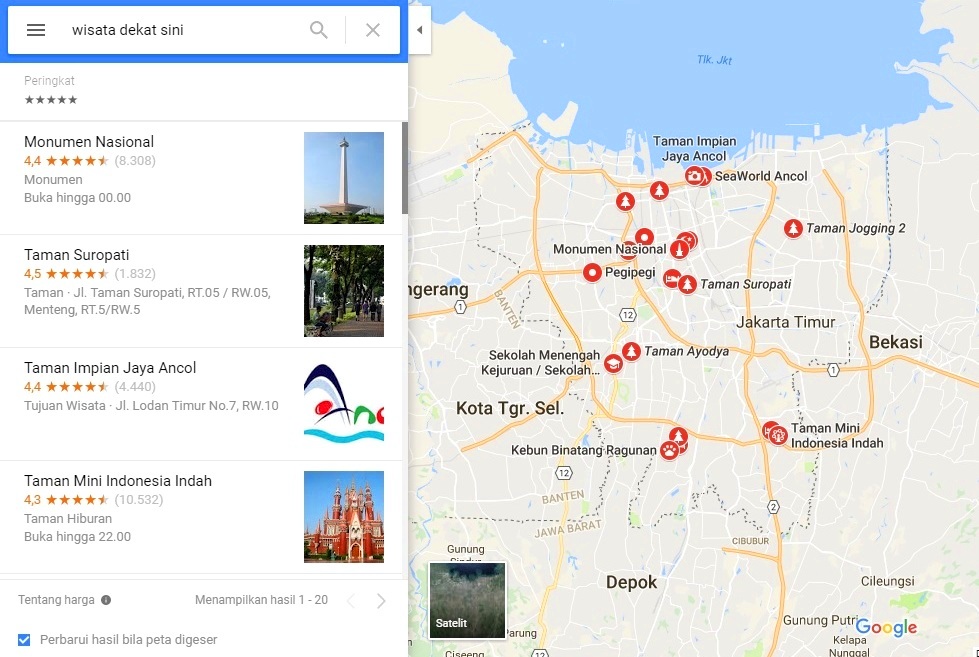Image resolution: width=979 pixels, height=657 pixels.
Task: View the Taman Mini red castle thumbnail
Action: point(344,517)
